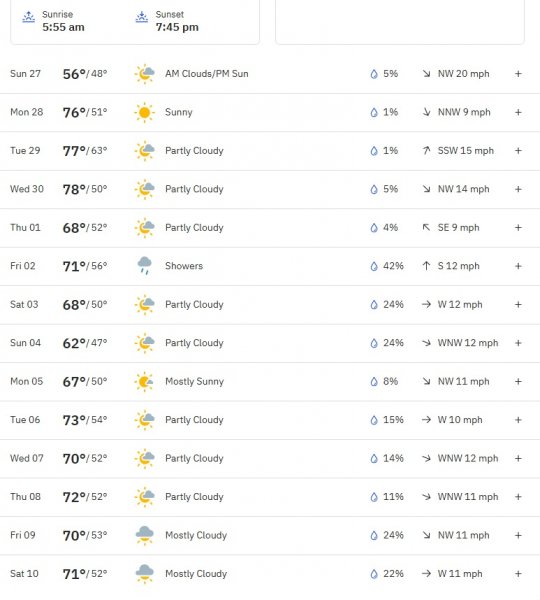
Task: Select the Thu 08 date label
Action: [x=25, y=497]
